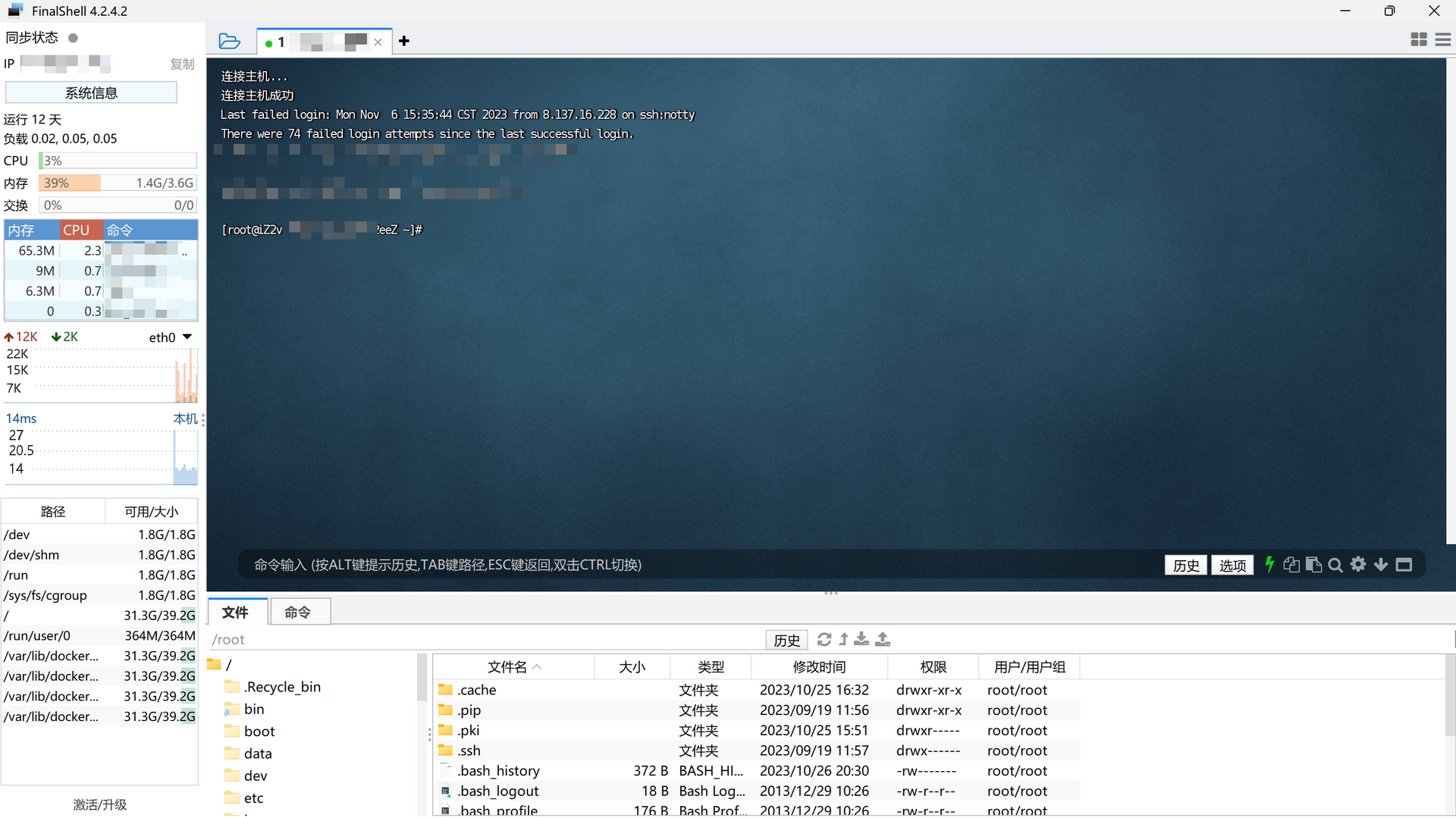Open terminal settings gear icon
1456x818 pixels.
coord(1358,564)
